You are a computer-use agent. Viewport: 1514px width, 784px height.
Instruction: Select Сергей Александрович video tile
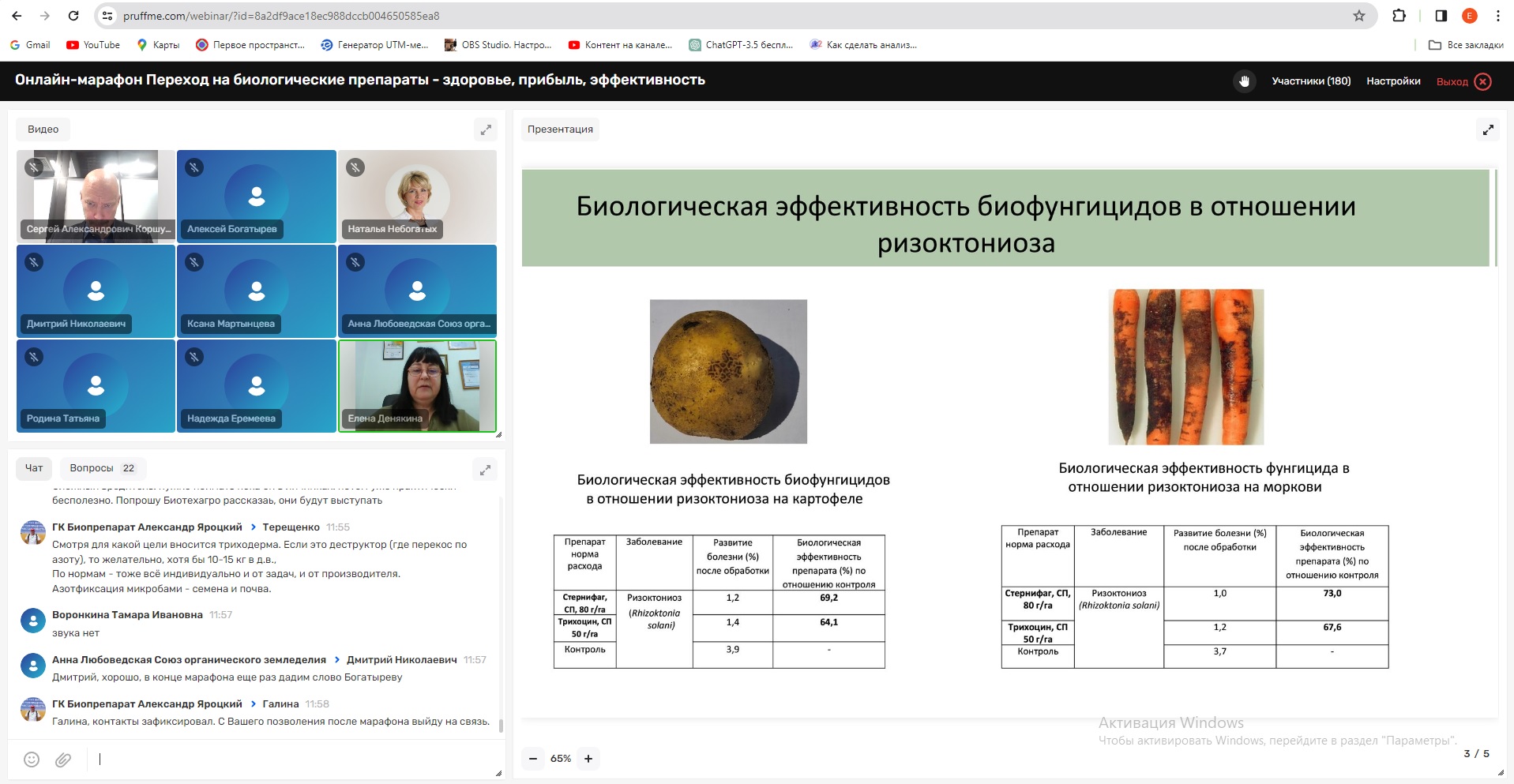point(96,196)
